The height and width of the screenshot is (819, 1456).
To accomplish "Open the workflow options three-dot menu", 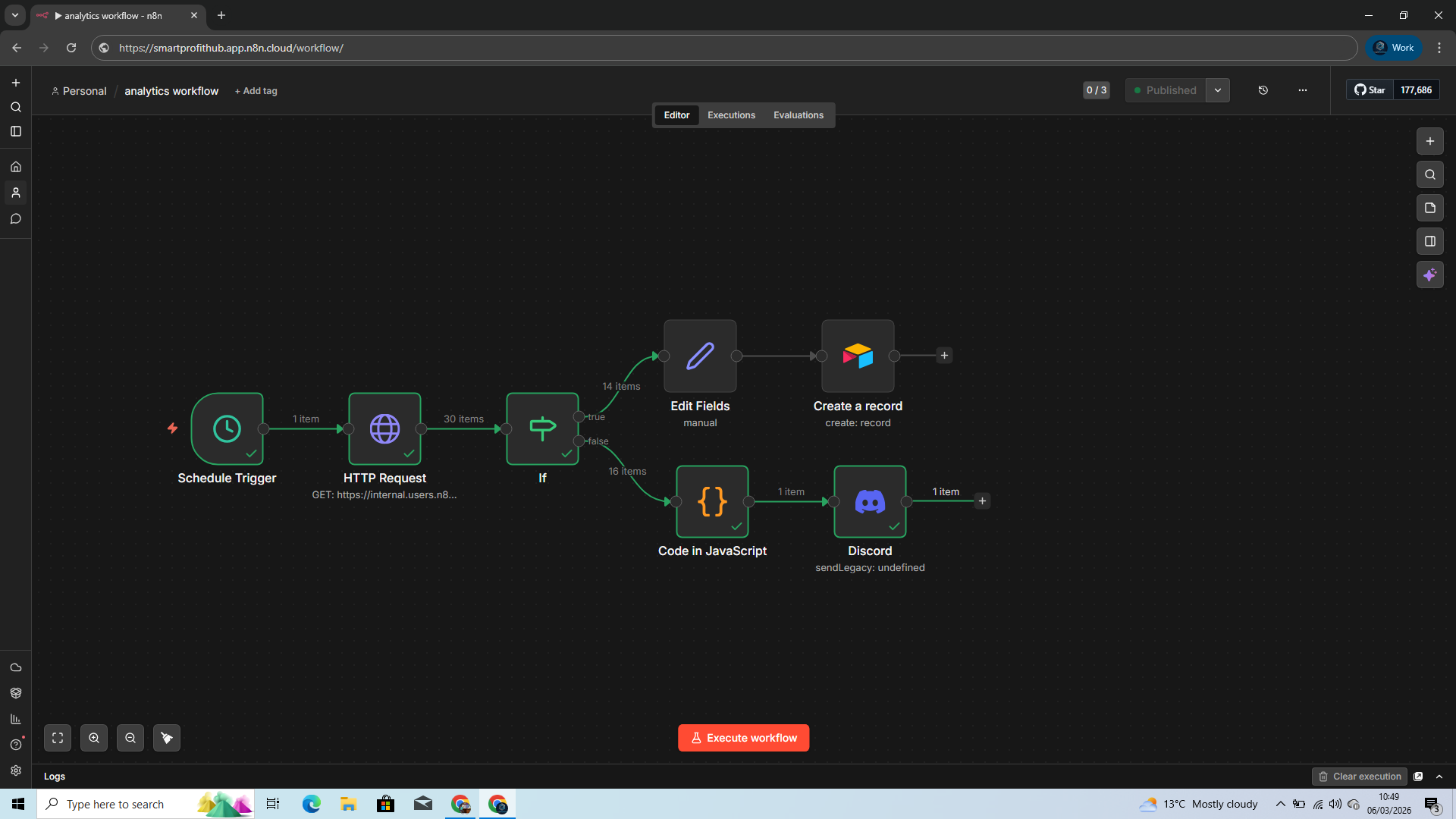I will pos(1302,89).
